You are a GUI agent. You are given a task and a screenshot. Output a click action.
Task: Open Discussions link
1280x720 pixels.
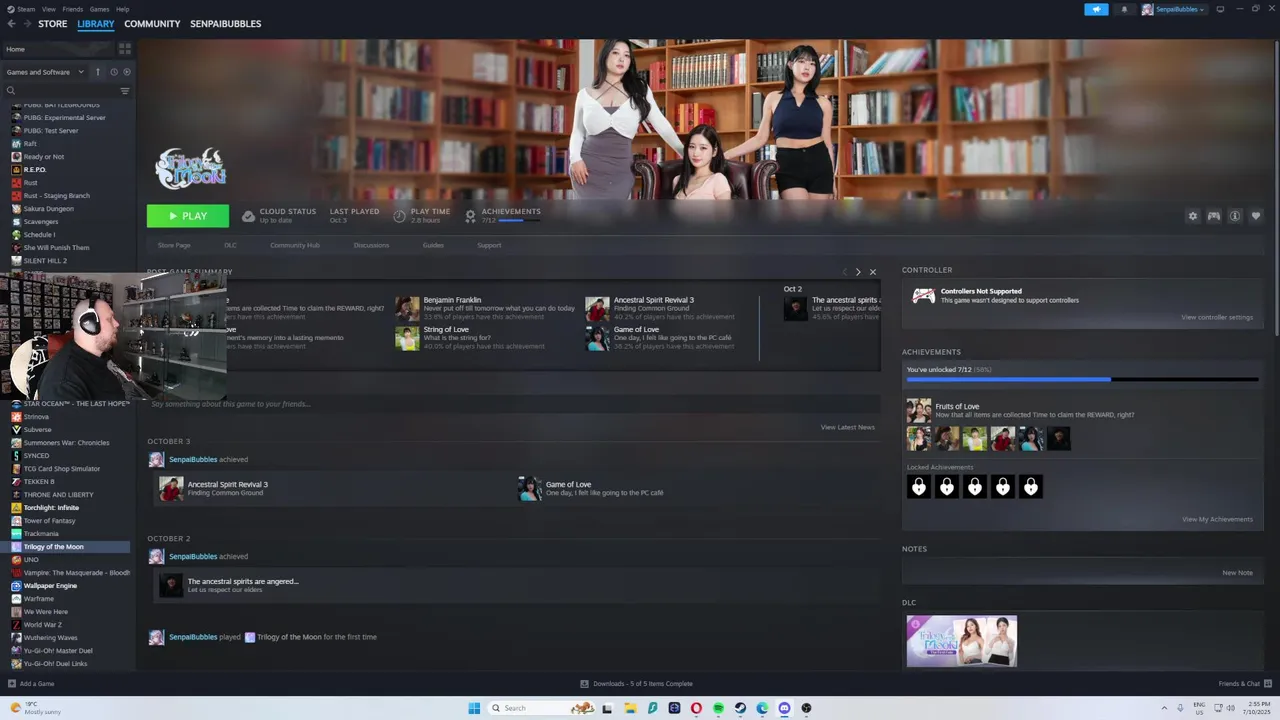pos(371,245)
